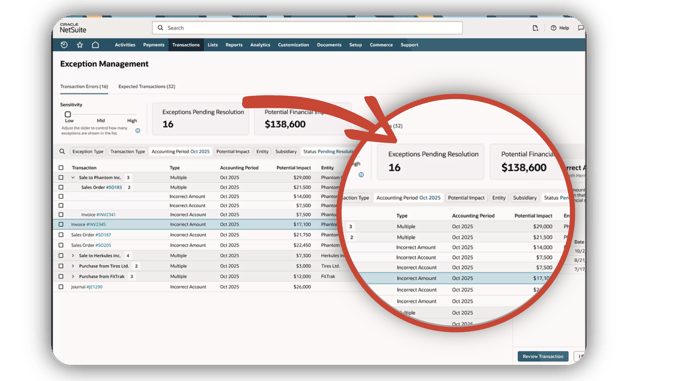The image size is (678, 381).
Task: Open invoice link #INV2341
Action: [x=106, y=215]
